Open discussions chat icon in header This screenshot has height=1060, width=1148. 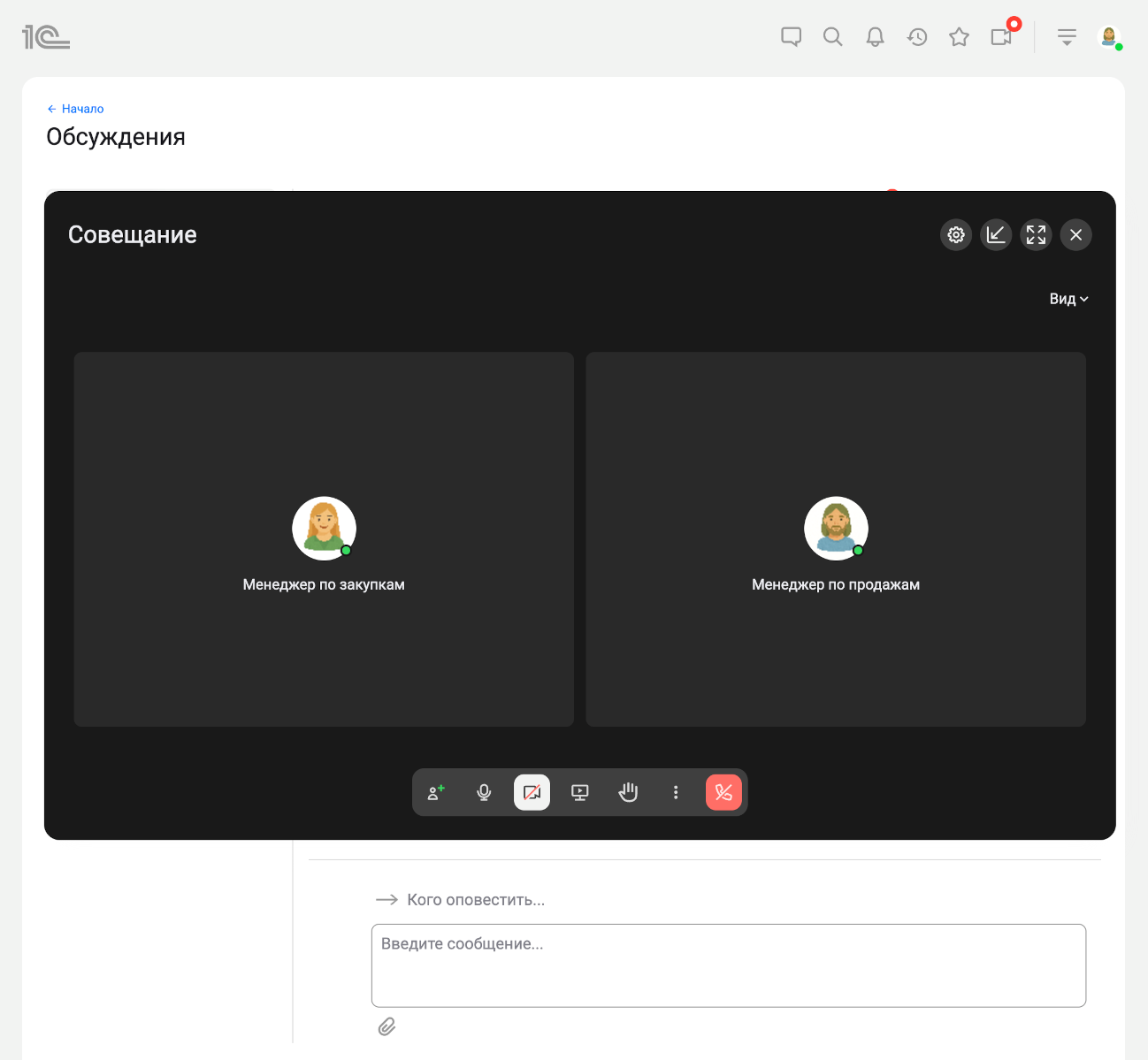(791, 37)
